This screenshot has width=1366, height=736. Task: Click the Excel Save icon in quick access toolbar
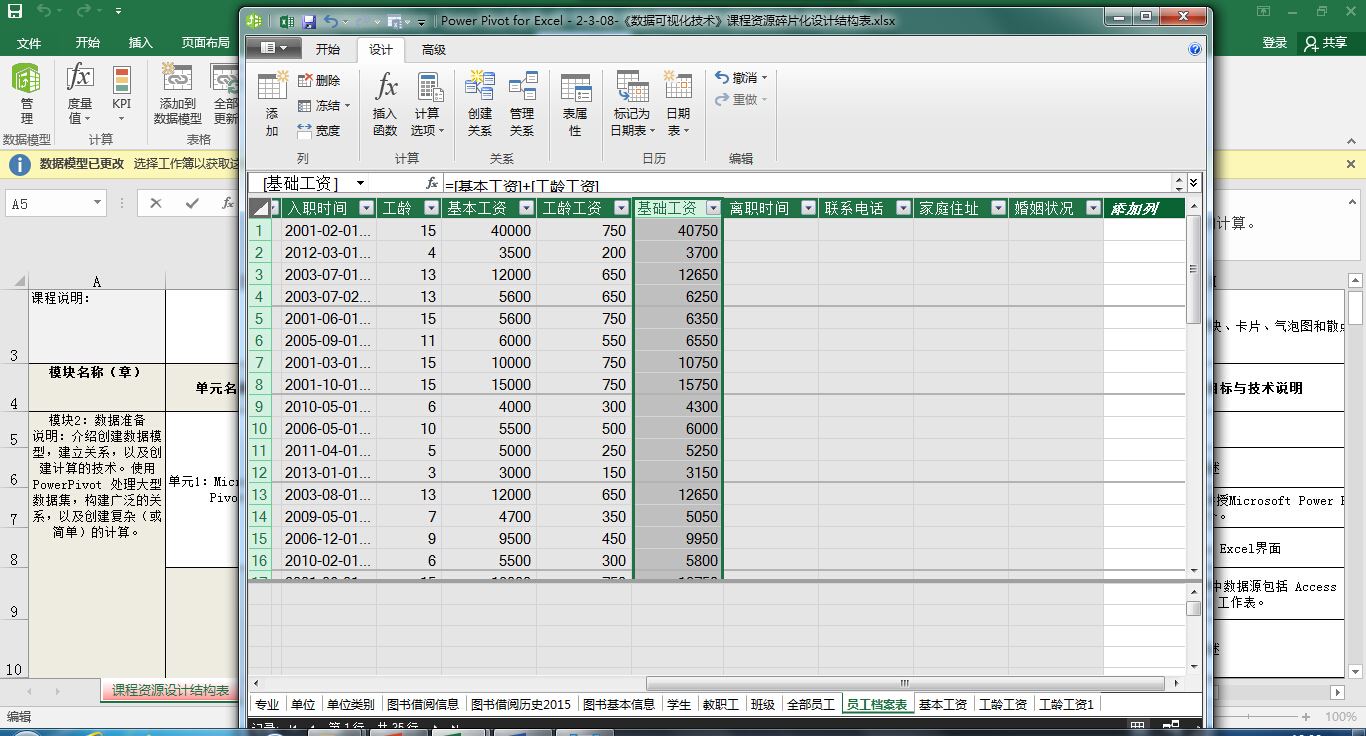coord(17,13)
